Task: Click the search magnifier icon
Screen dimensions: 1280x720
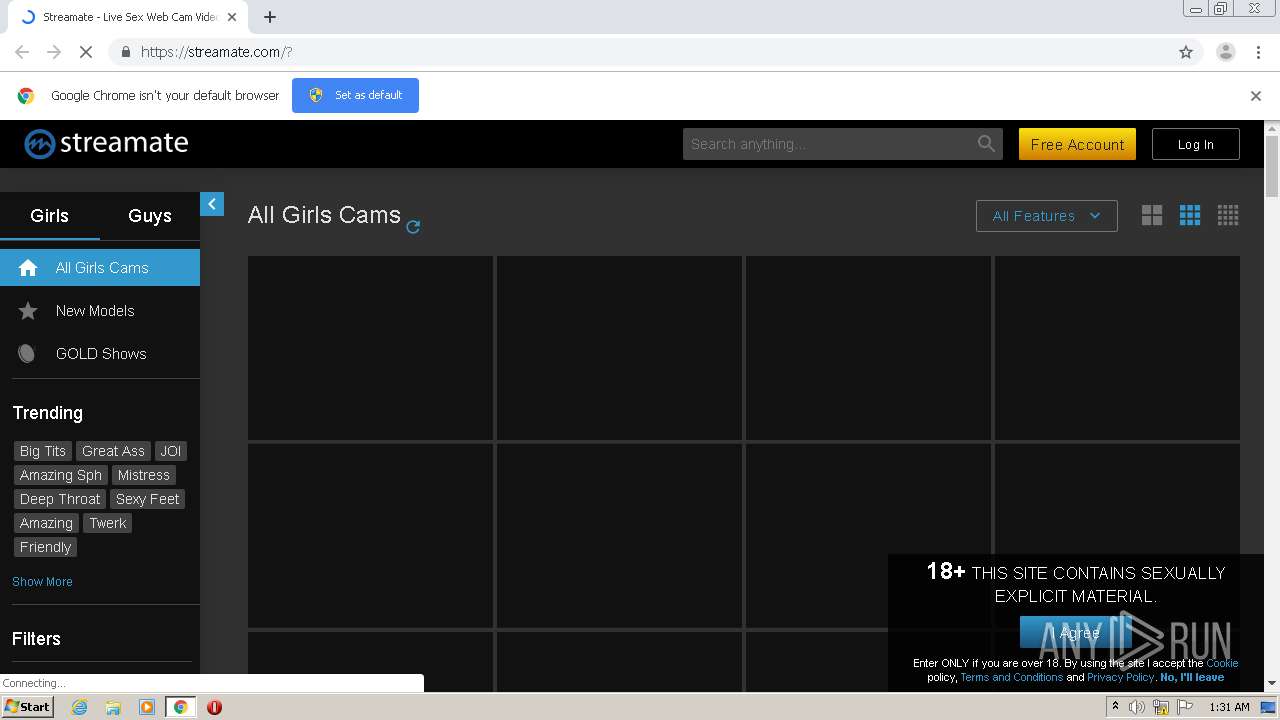Action: pyautogui.click(x=986, y=144)
